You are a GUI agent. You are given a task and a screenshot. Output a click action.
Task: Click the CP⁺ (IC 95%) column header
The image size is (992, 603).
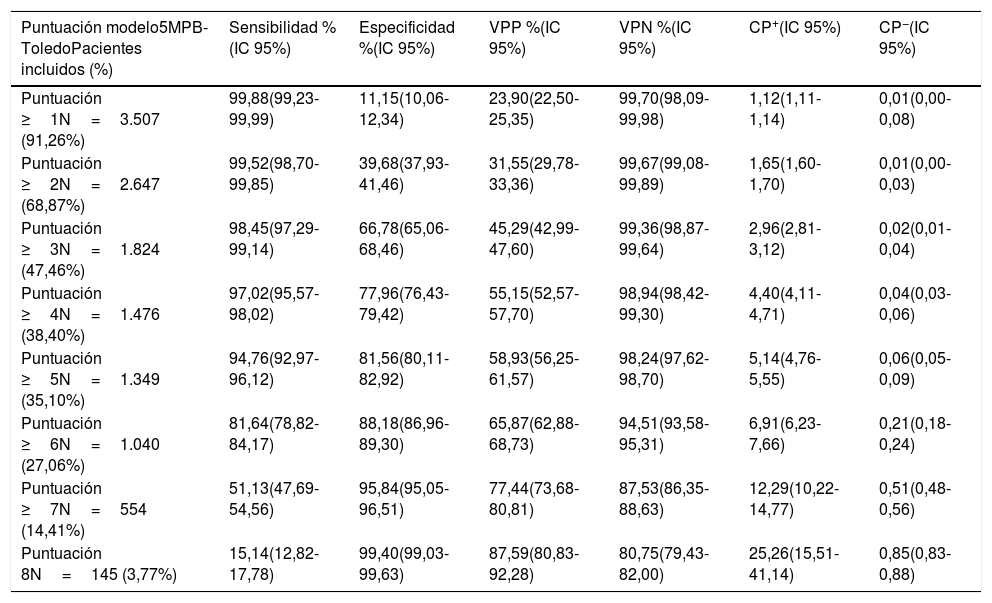click(794, 28)
